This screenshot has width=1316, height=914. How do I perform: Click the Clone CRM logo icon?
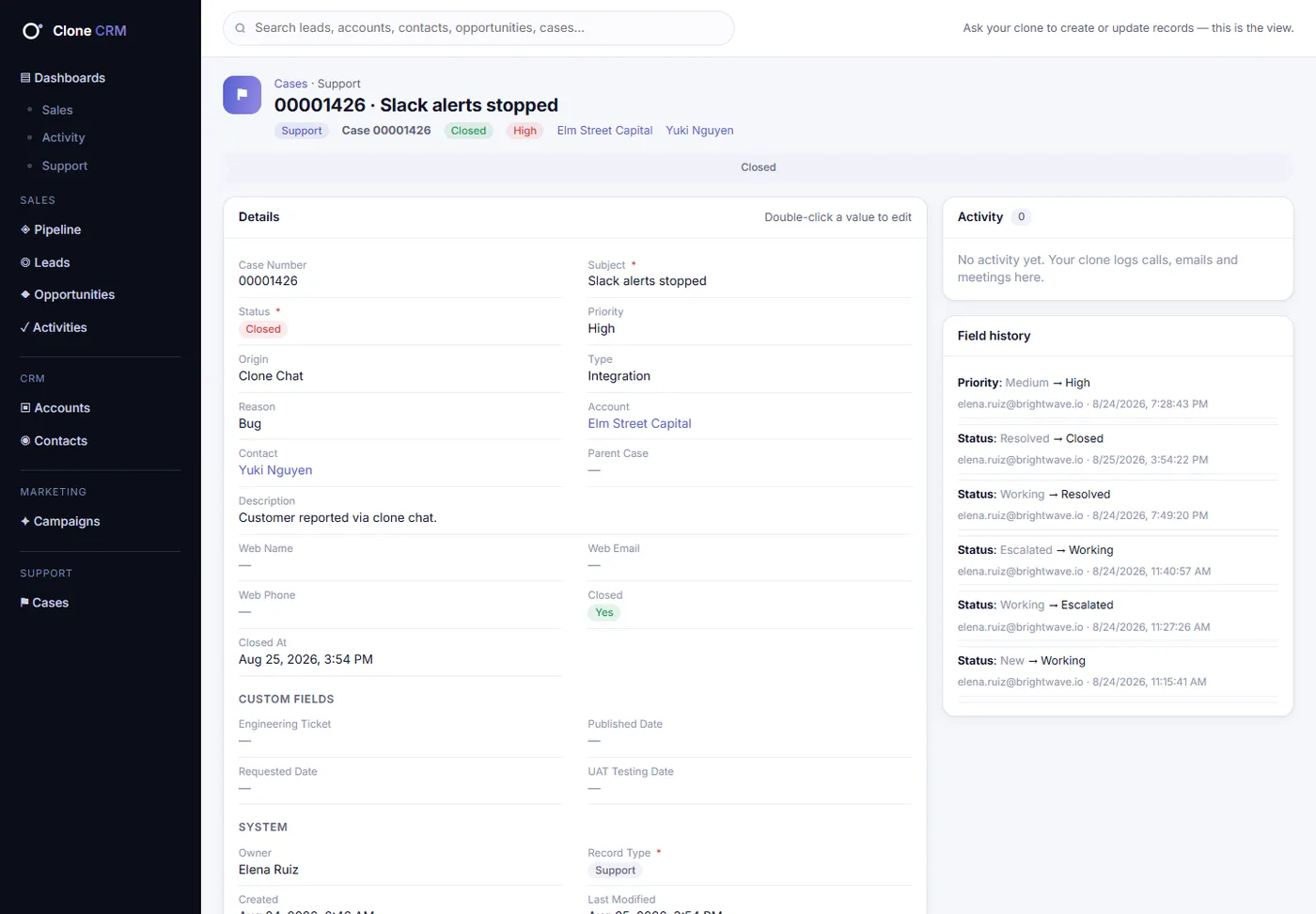(x=32, y=31)
